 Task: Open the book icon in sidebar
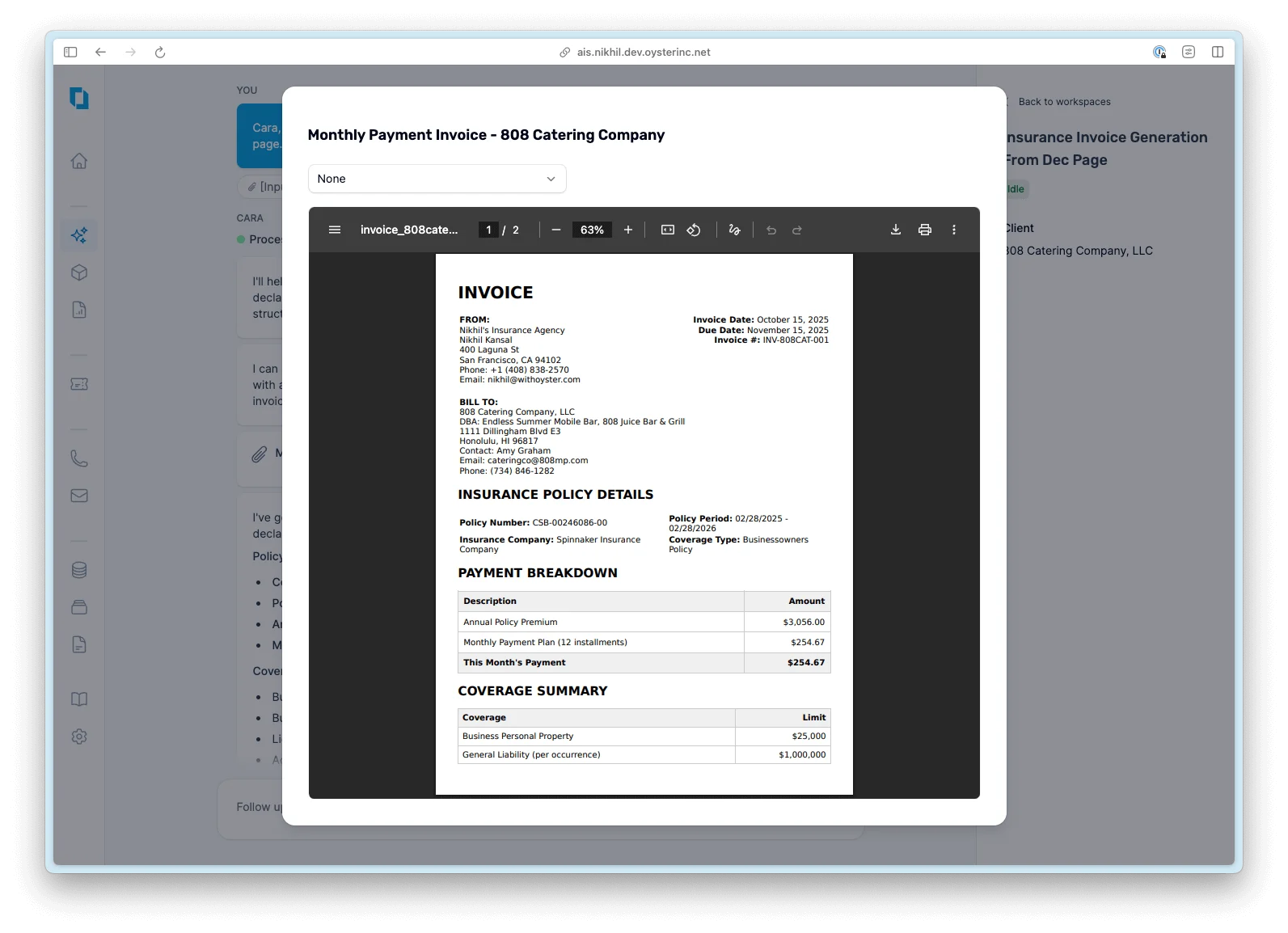pyautogui.click(x=79, y=699)
